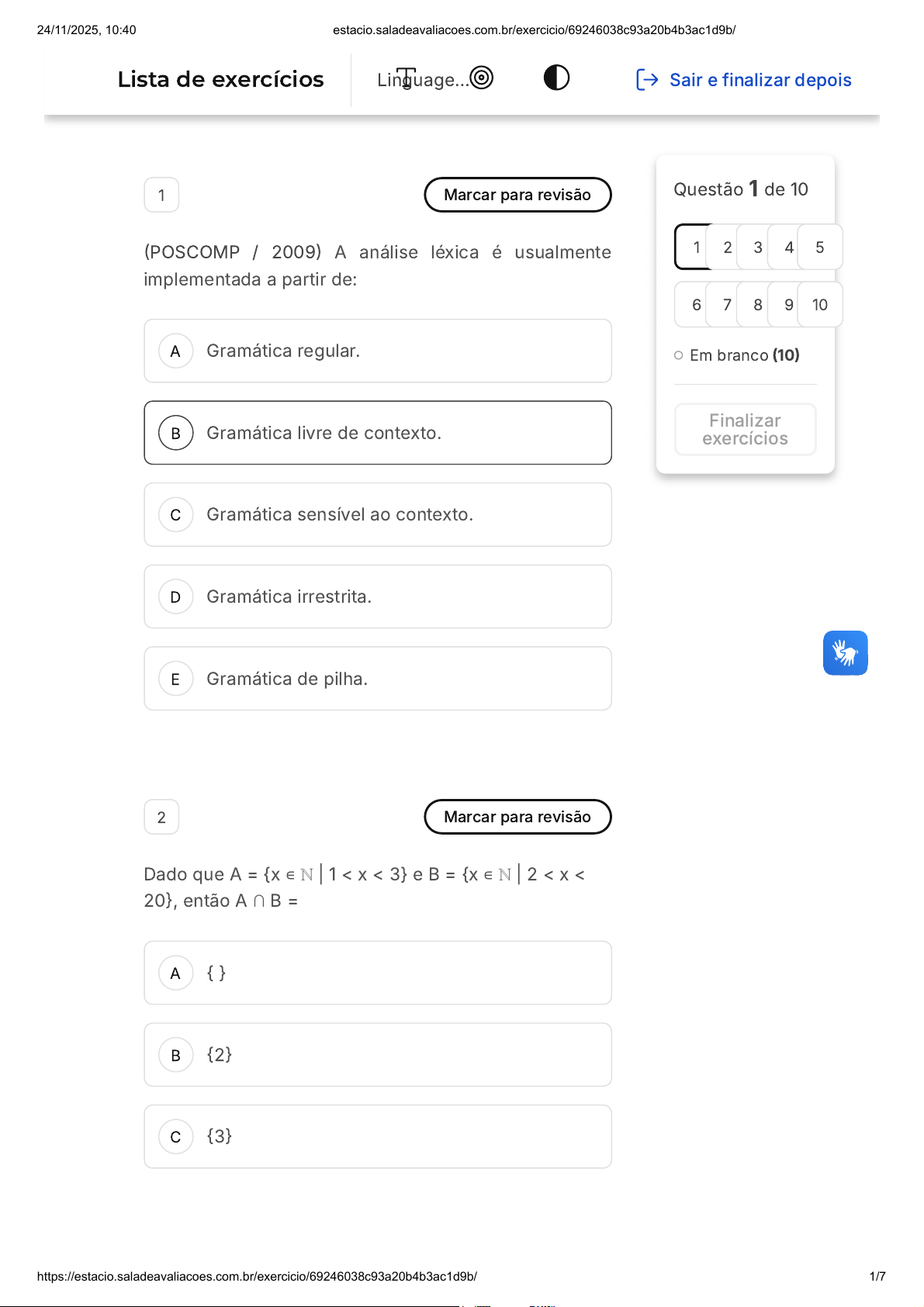Select answer B Gramática livre de contexto
This screenshot has width=924, height=1307.
pyautogui.click(x=377, y=433)
